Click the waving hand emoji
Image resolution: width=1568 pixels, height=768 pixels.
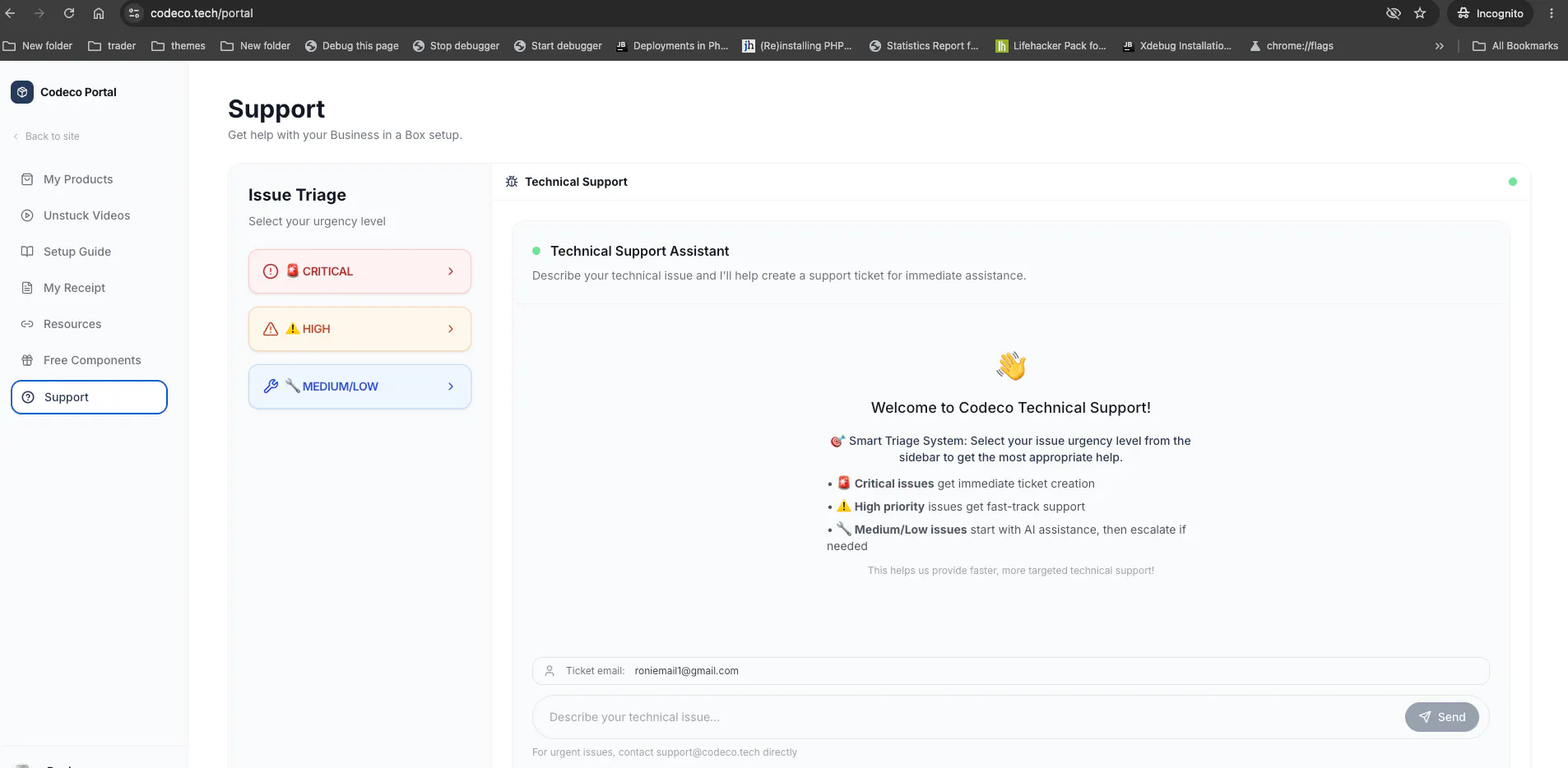click(1011, 366)
